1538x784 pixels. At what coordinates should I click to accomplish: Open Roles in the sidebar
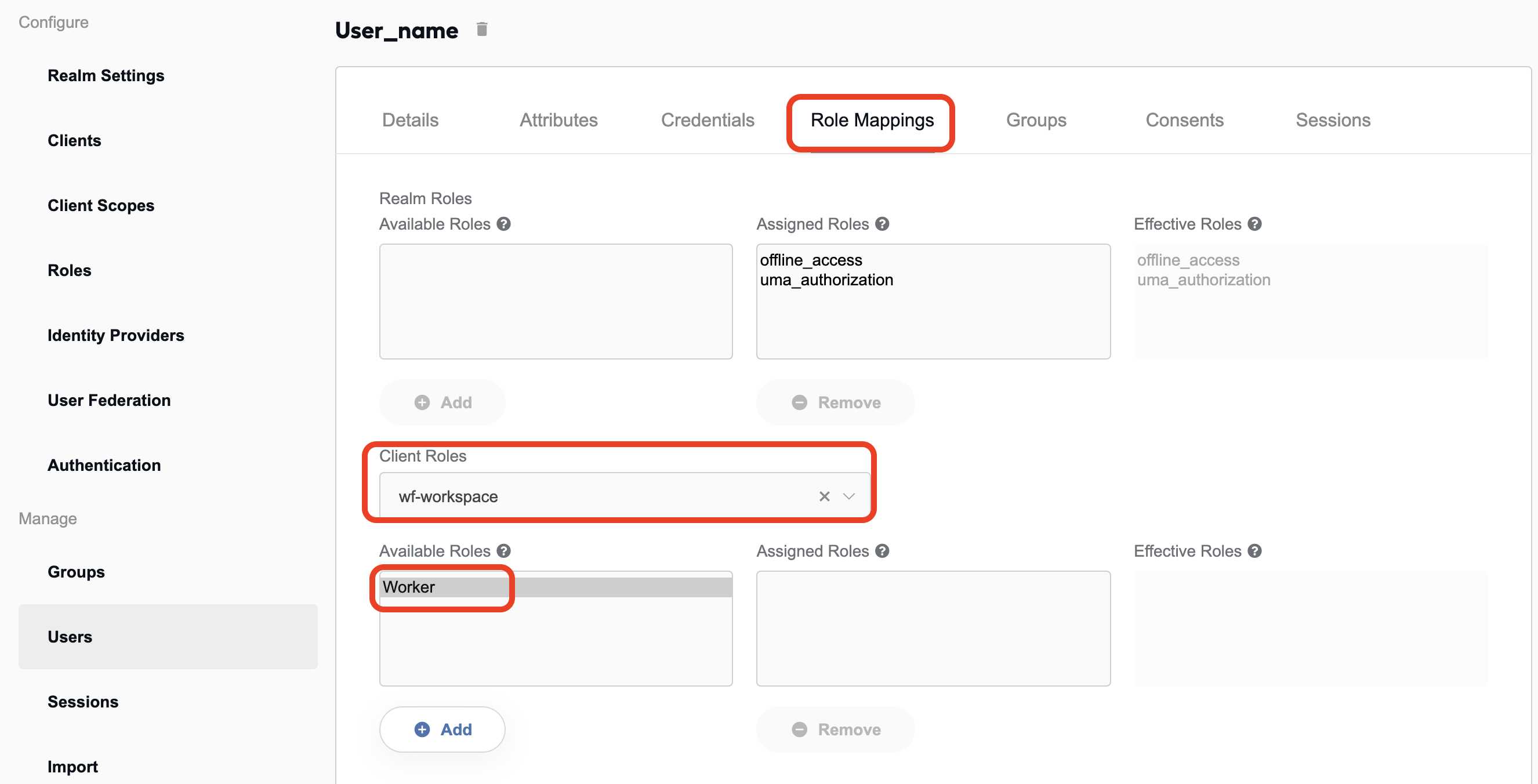click(x=69, y=270)
